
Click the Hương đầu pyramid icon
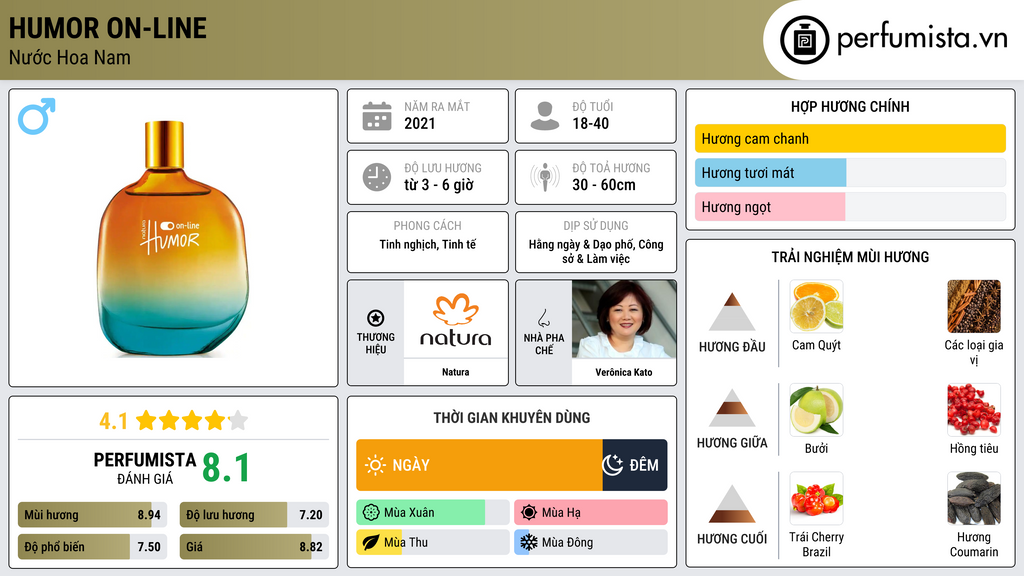tap(732, 312)
